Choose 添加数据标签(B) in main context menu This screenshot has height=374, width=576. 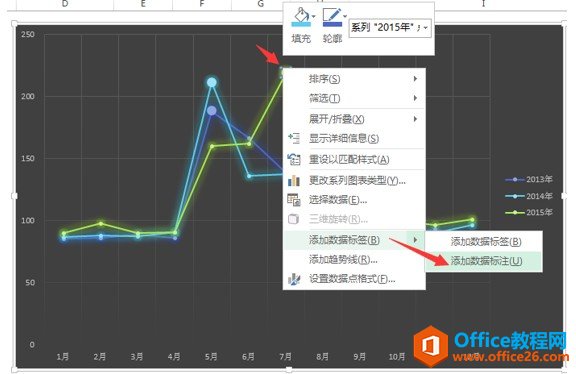coord(354,240)
